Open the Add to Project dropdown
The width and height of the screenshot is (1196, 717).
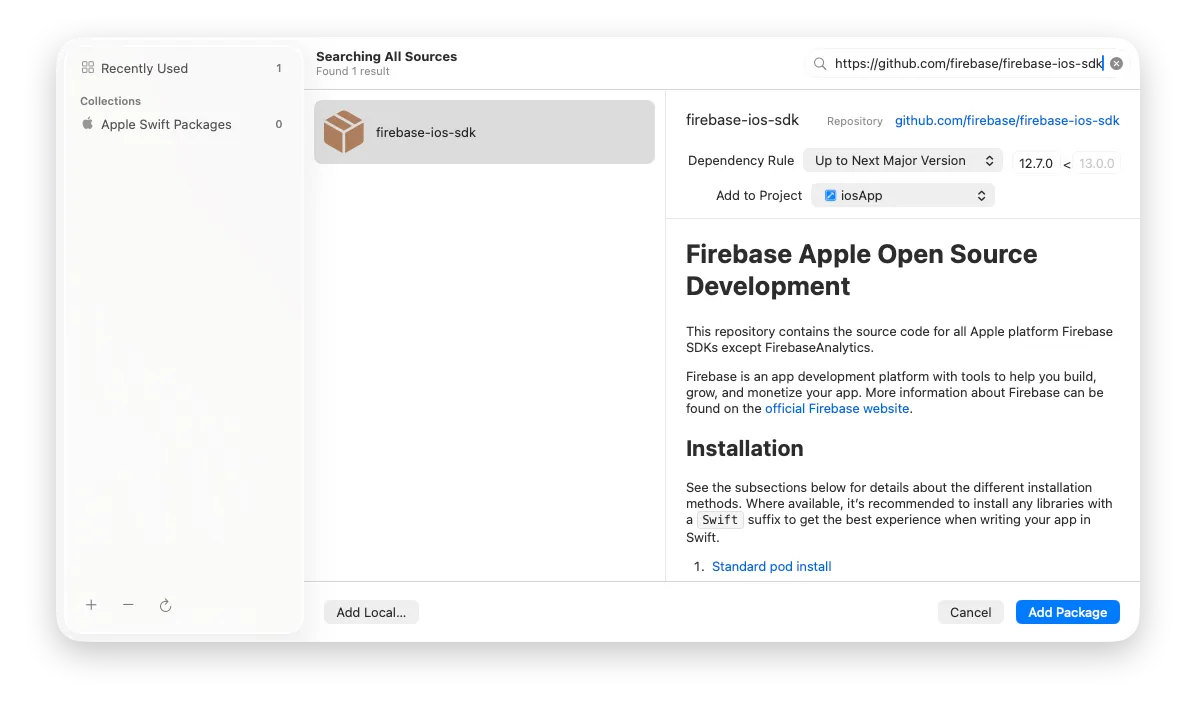pyautogui.click(x=902, y=195)
